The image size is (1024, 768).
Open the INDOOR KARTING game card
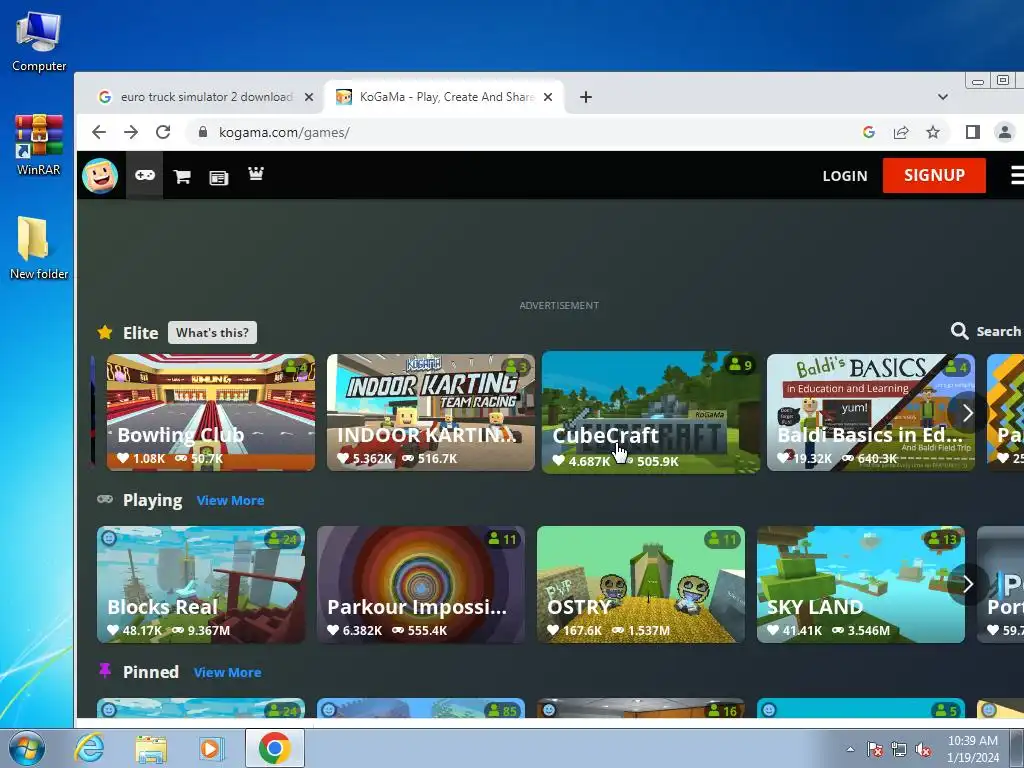coord(430,412)
